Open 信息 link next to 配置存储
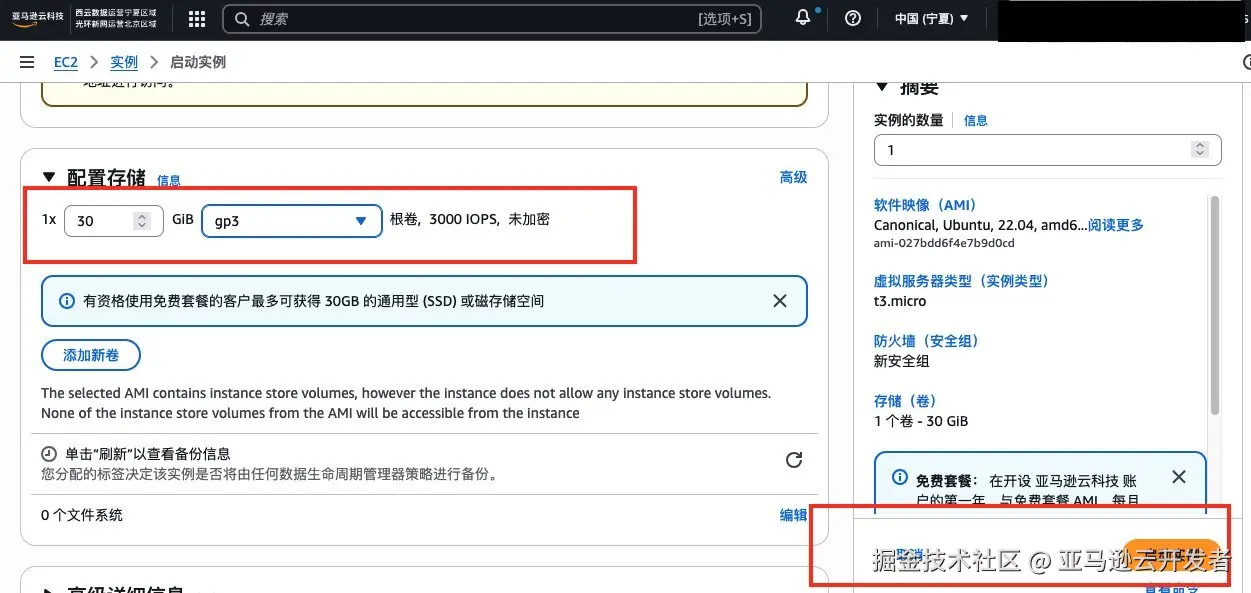Screen dimensions: 1251x593 (x=169, y=181)
